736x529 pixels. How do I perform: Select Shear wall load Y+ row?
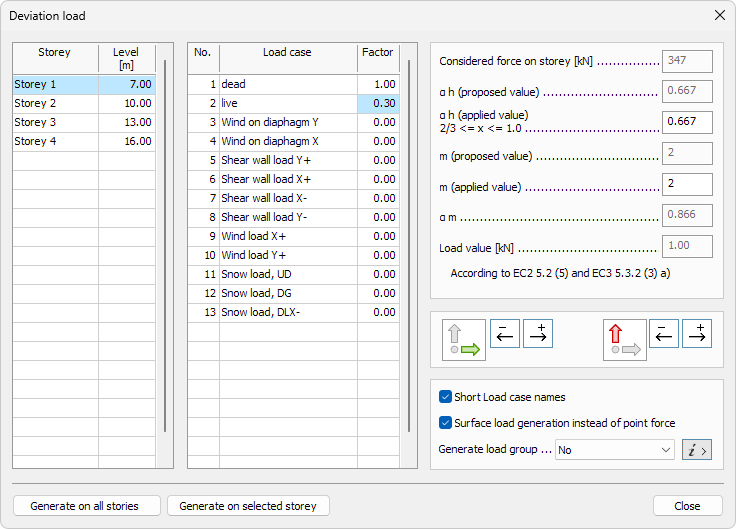[x=294, y=161]
